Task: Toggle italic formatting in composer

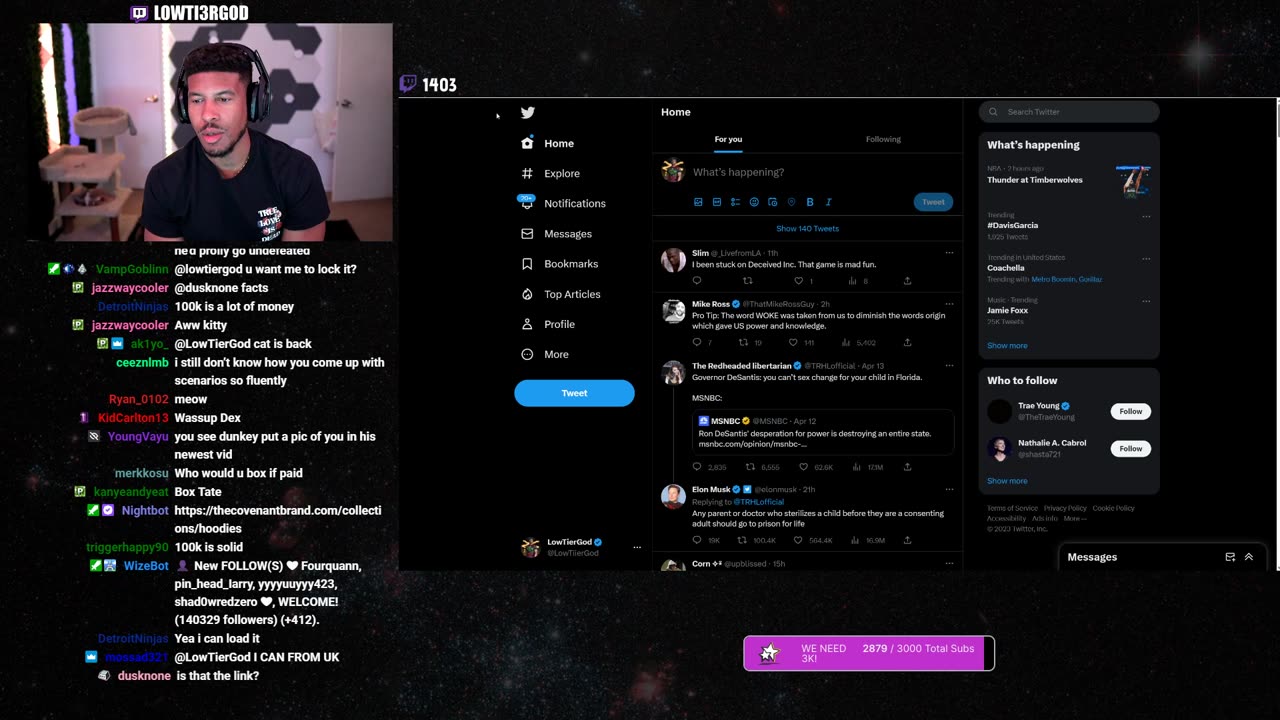Action: point(828,202)
